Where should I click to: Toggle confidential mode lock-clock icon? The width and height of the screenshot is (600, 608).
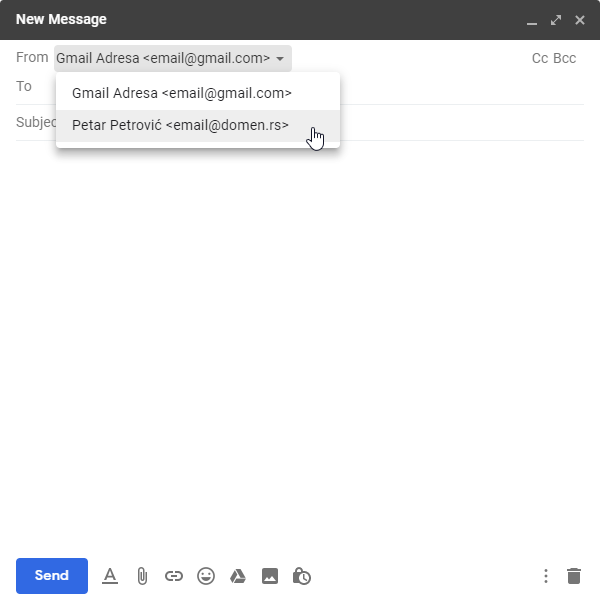[x=302, y=576]
